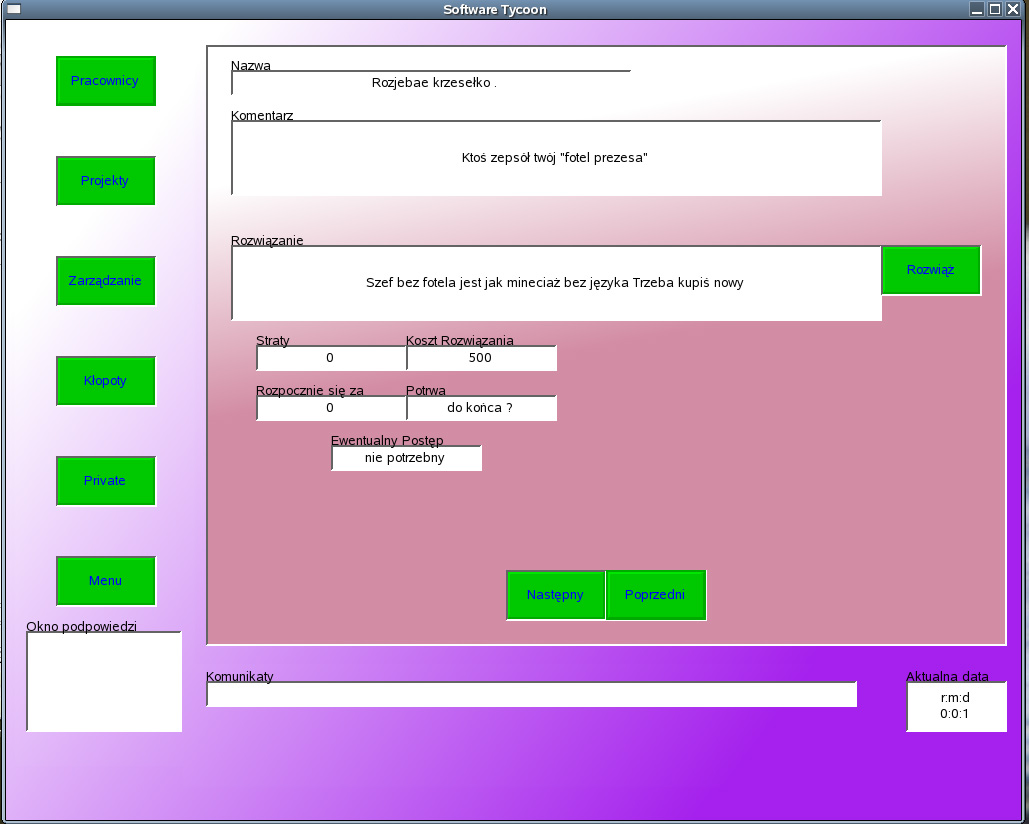Go to the Projekty screen
Viewport: 1029px width, 824px height.
[x=105, y=181]
